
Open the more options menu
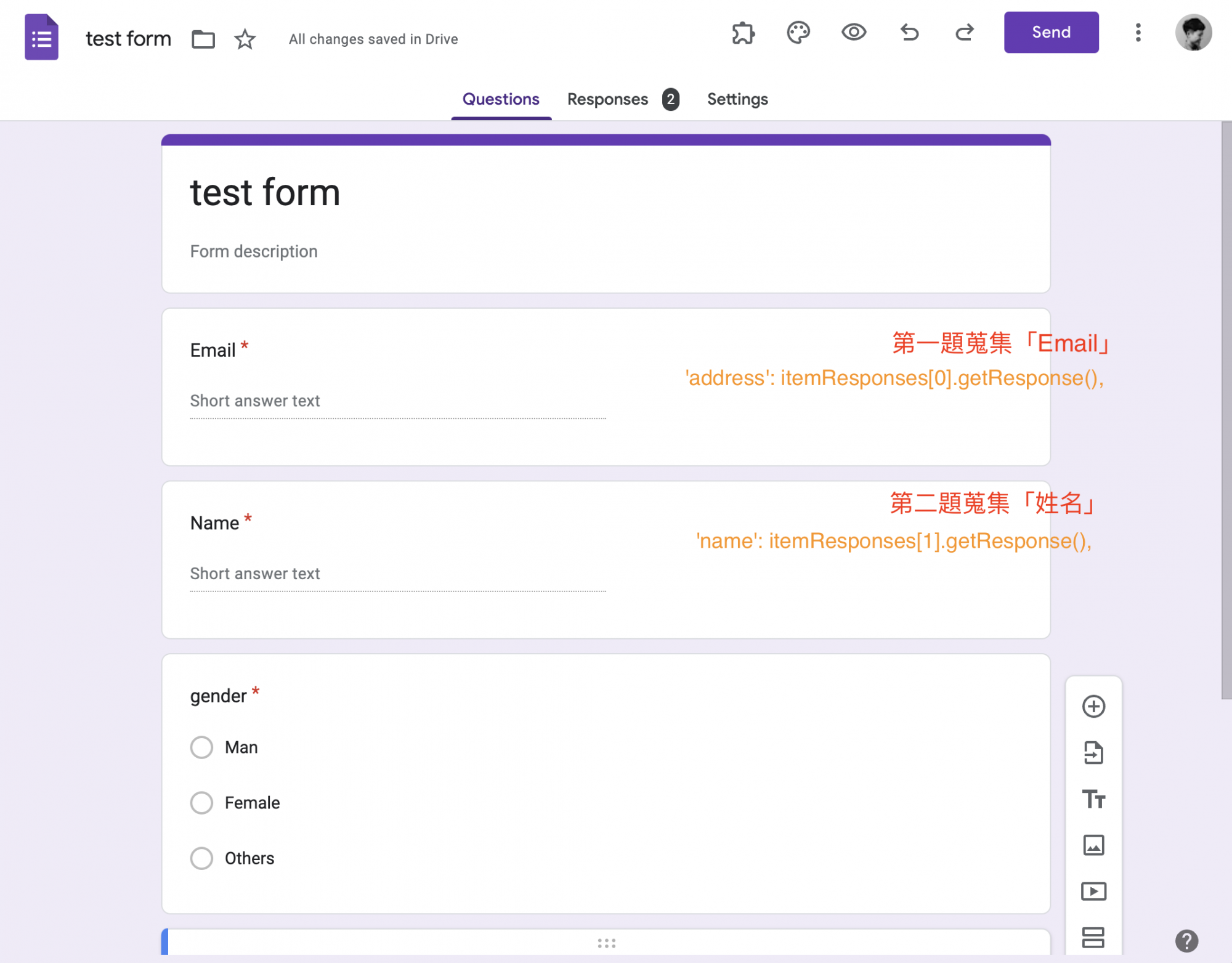[x=1138, y=33]
